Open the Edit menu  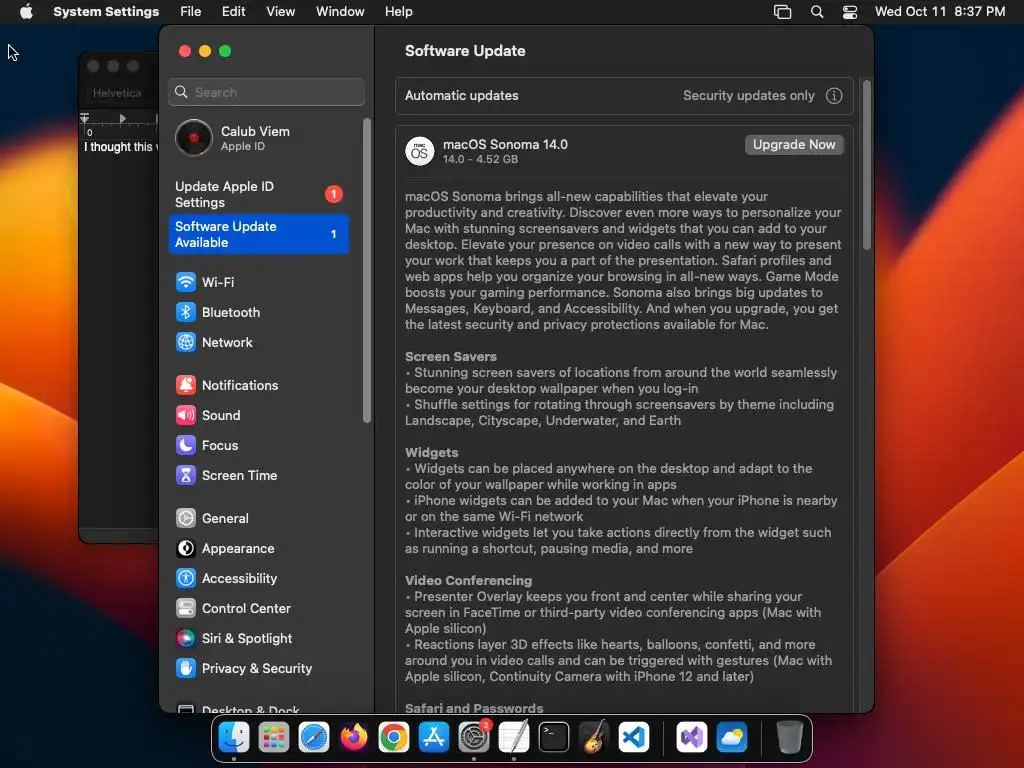[234, 12]
